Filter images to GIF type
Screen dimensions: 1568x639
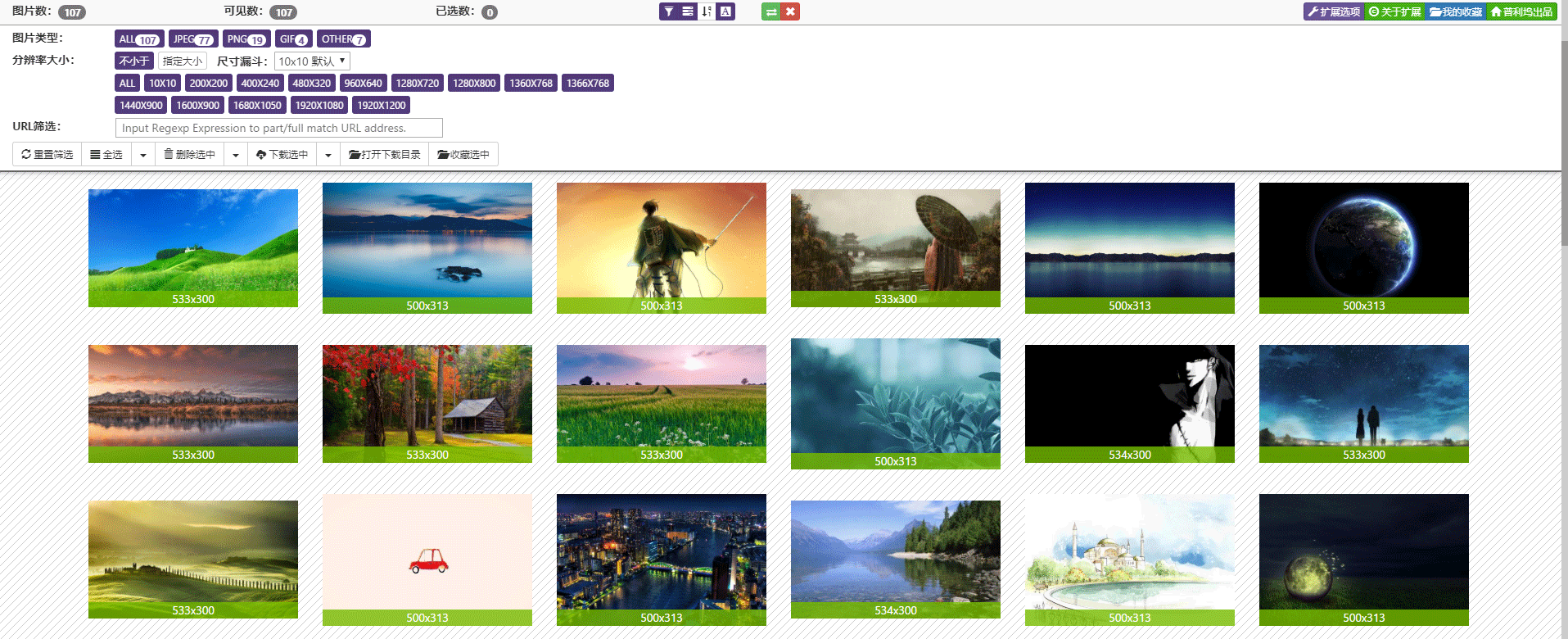coord(294,39)
